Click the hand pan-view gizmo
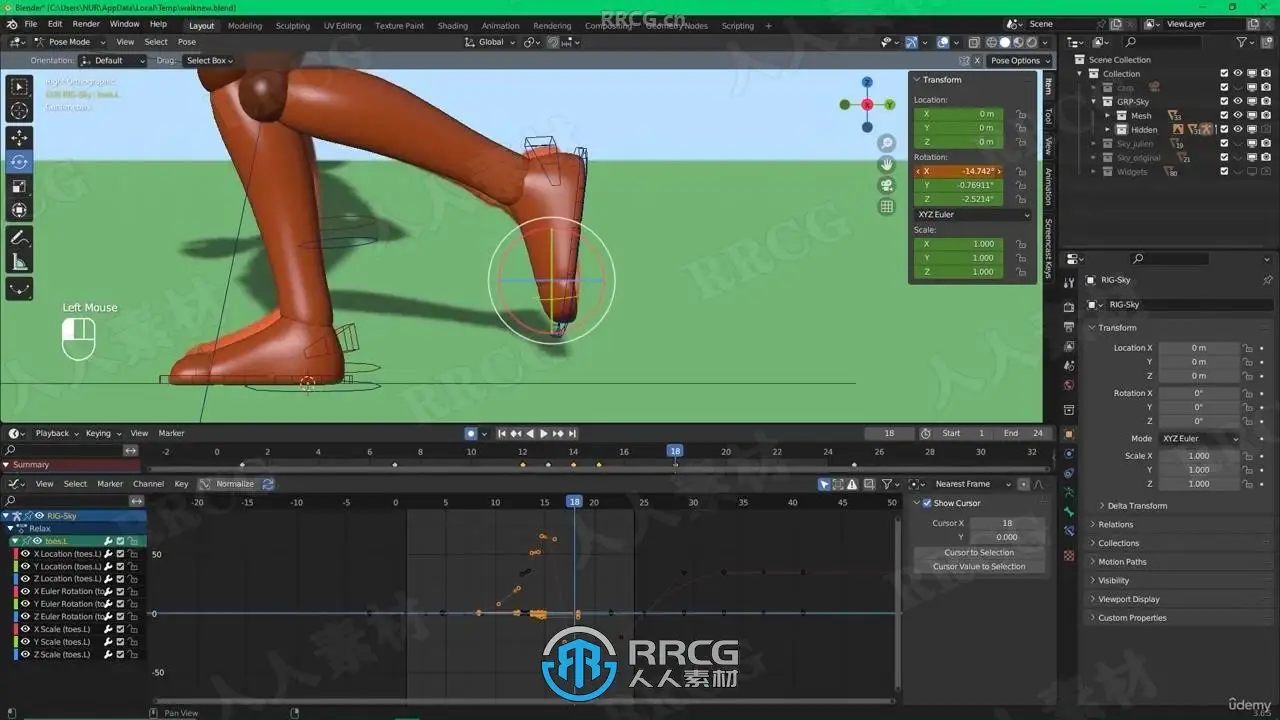 coord(887,165)
